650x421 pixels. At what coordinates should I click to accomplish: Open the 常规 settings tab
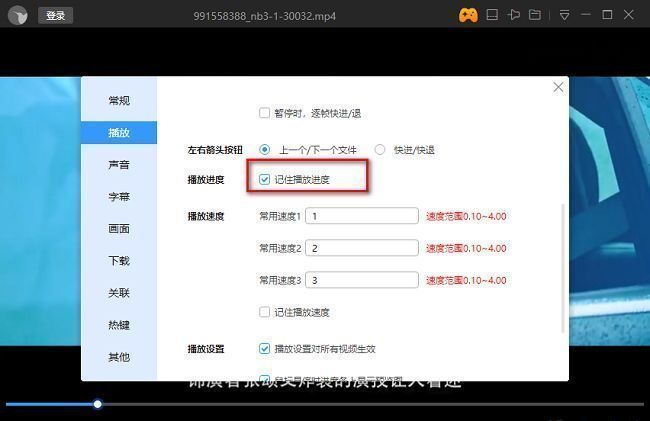119,101
